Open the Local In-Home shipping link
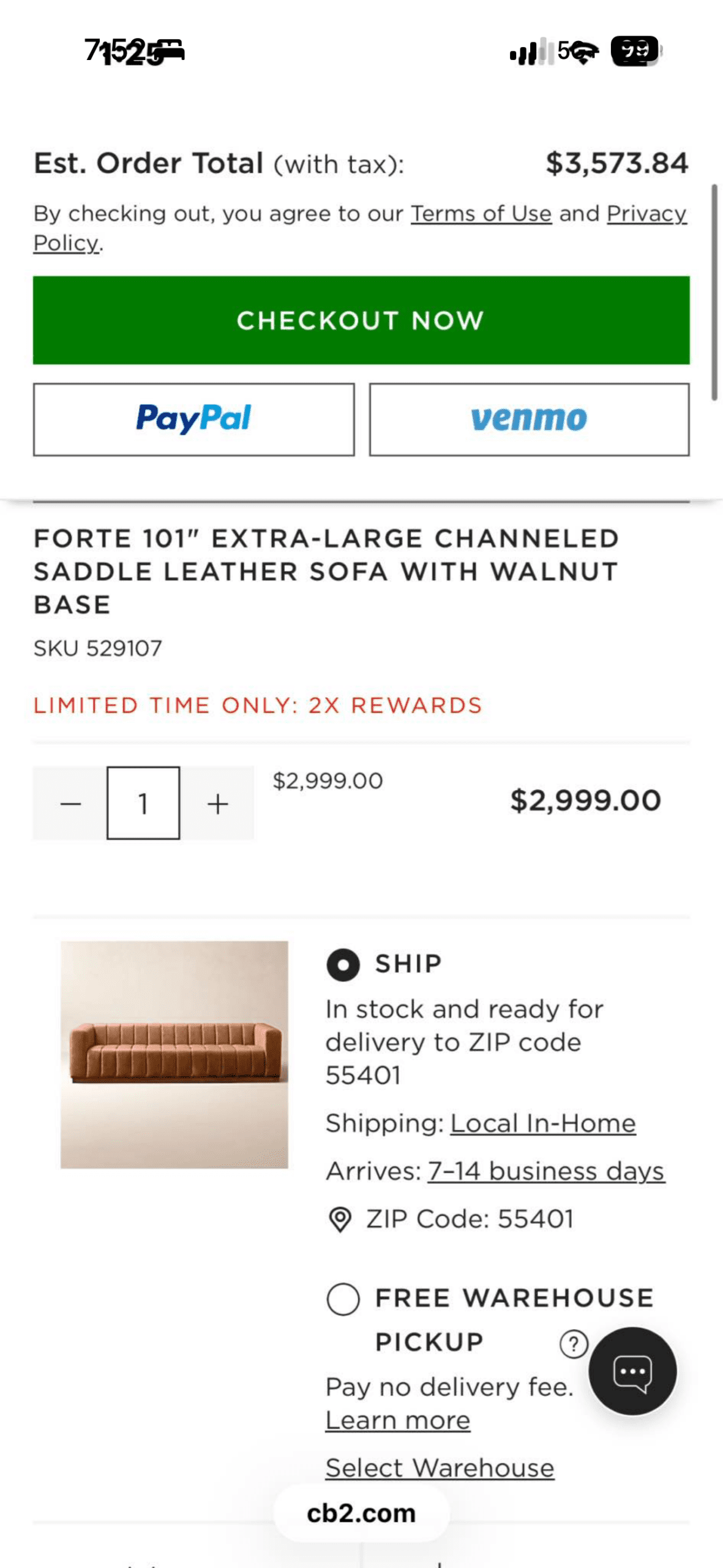This screenshot has height=1568, width=723. click(543, 1123)
